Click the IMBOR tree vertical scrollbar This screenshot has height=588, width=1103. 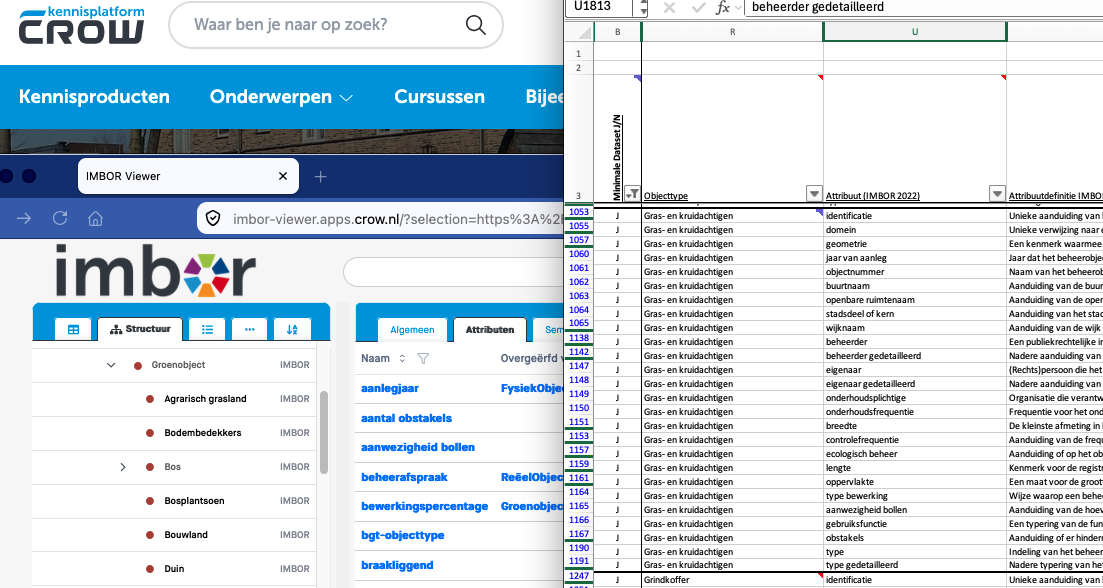tap(324, 433)
